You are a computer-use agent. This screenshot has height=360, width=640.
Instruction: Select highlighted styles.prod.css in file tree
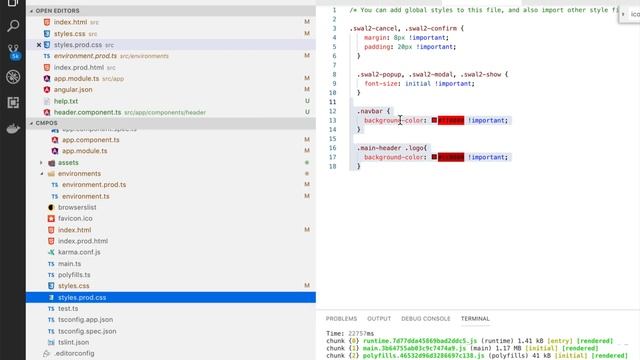click(x=171, y=297)
